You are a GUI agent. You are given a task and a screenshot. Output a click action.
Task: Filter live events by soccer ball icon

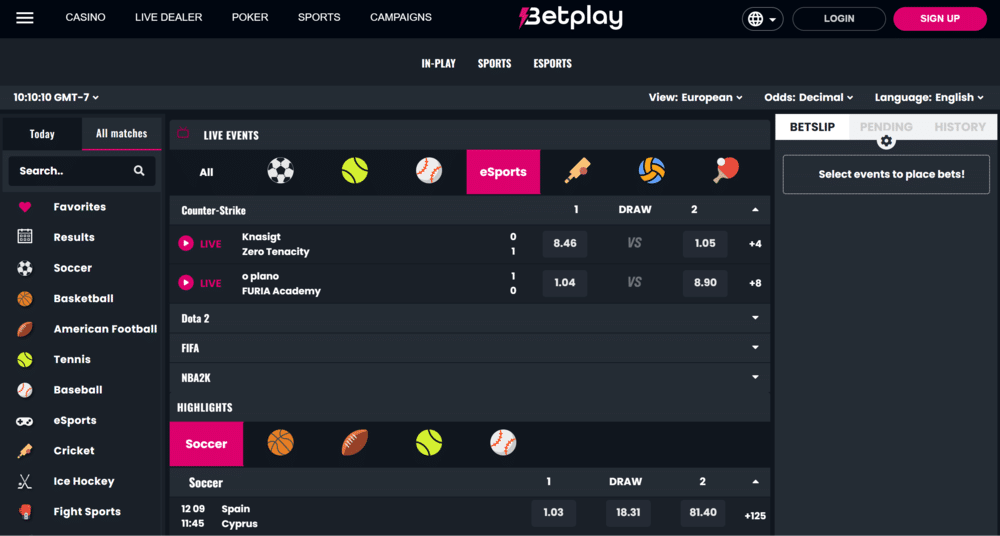click(280, 171)
